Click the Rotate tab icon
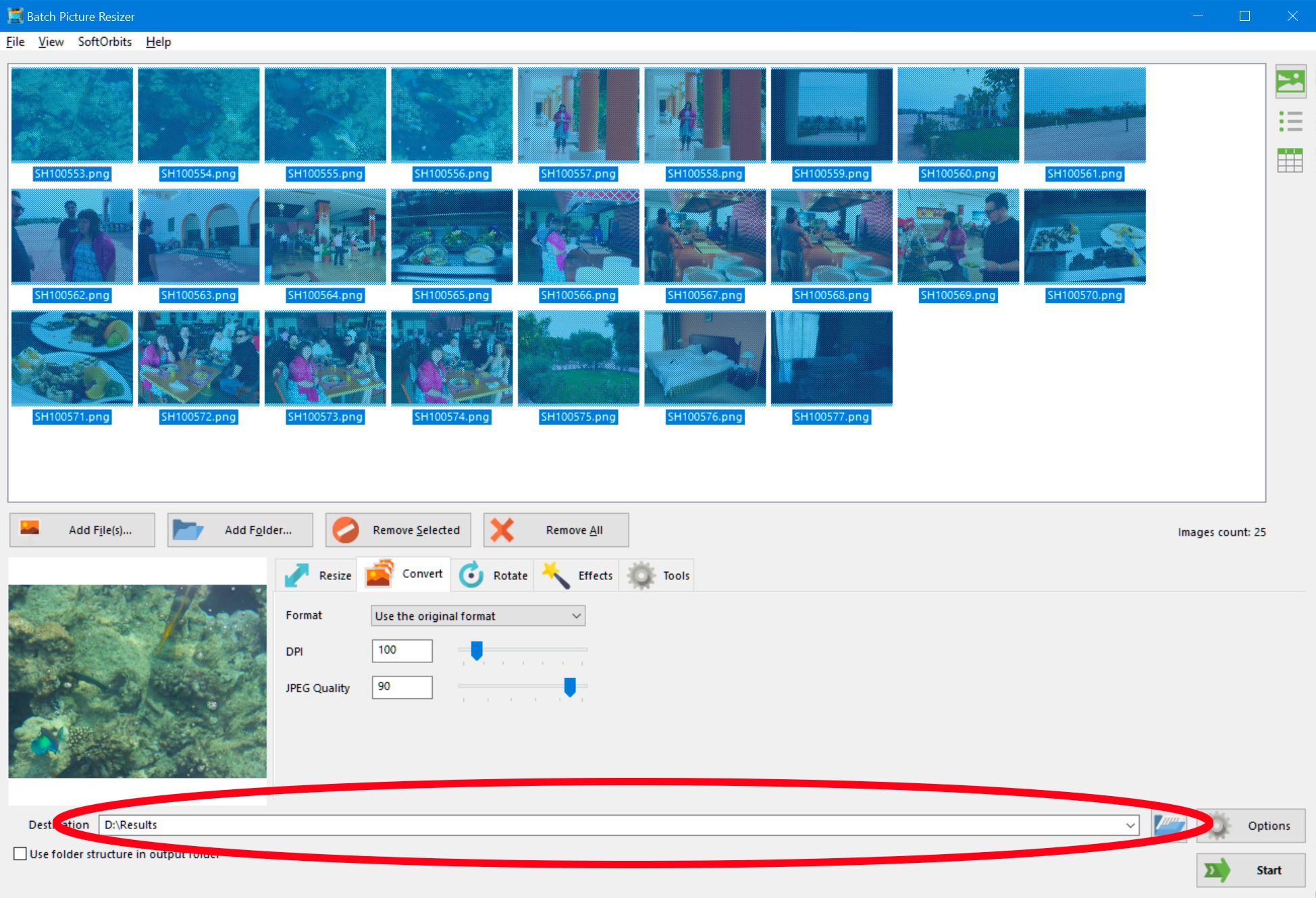1316x898 pixels. (471, 574)
